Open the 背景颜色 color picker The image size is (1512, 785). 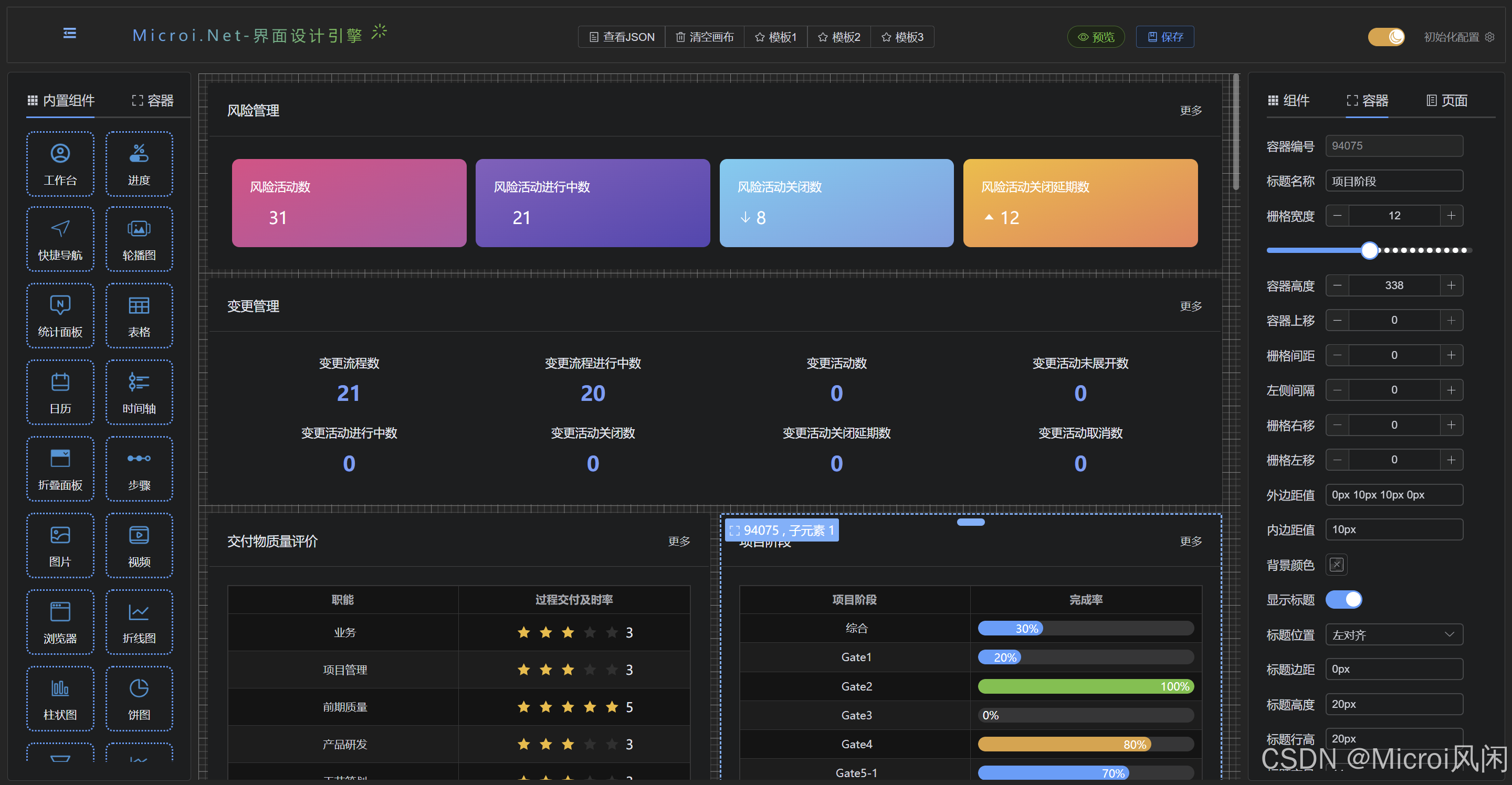click(x=1337, y=565)
